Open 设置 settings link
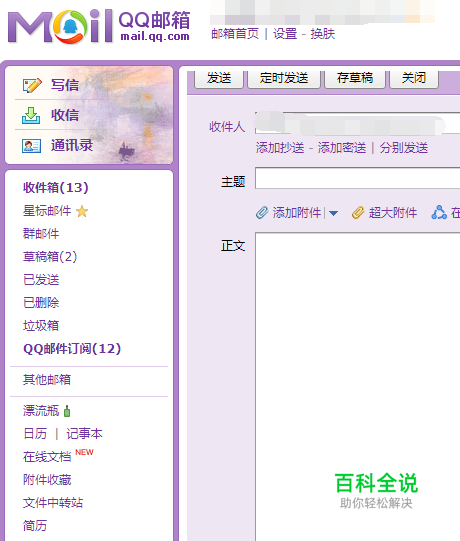The height and width of the screenshot is (541, 460). pyautogui.click(x=285, y=34)
